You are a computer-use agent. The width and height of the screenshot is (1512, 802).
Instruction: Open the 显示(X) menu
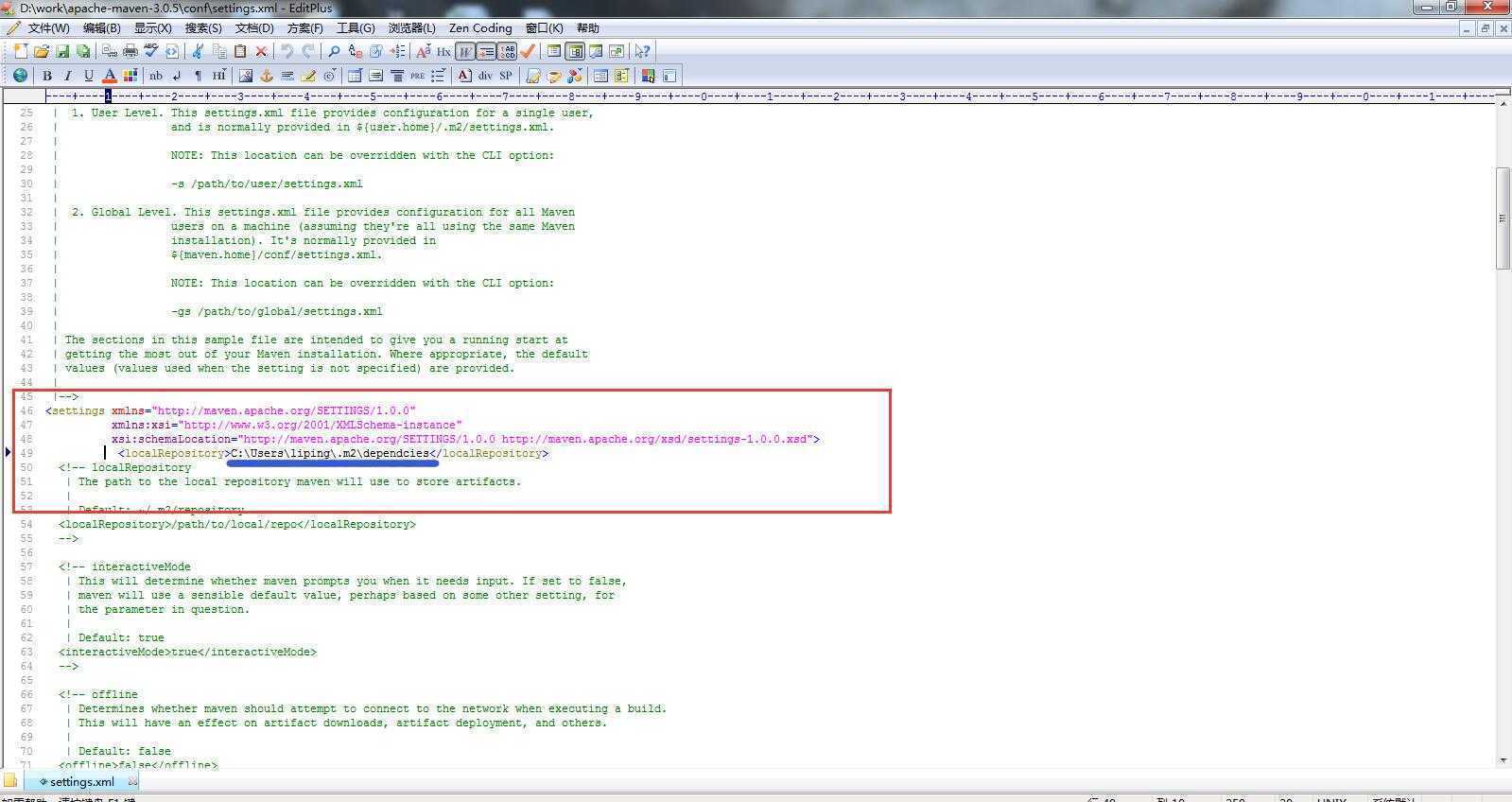[152, 28]
